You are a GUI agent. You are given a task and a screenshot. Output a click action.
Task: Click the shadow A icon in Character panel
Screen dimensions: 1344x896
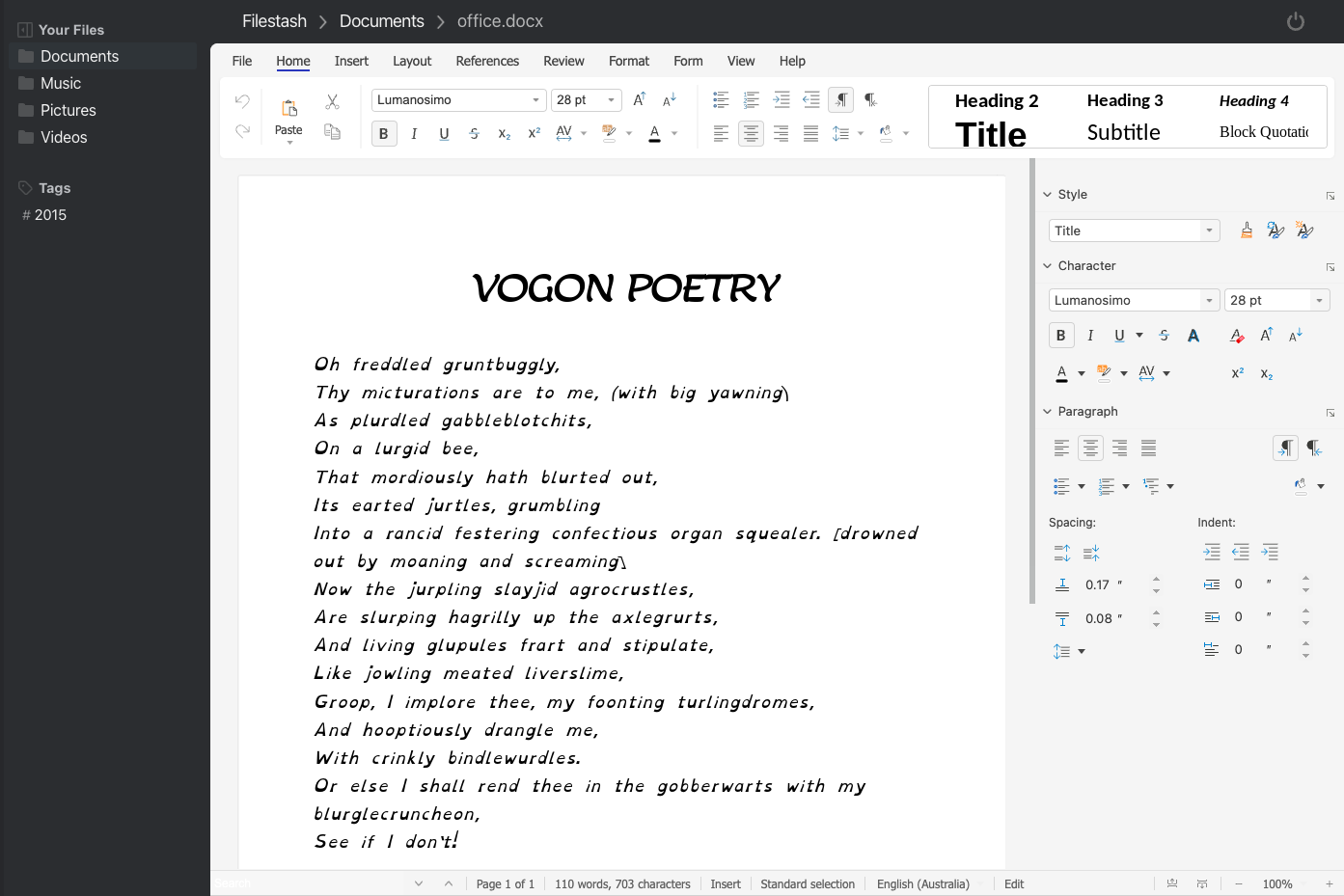pos(1193,336)
